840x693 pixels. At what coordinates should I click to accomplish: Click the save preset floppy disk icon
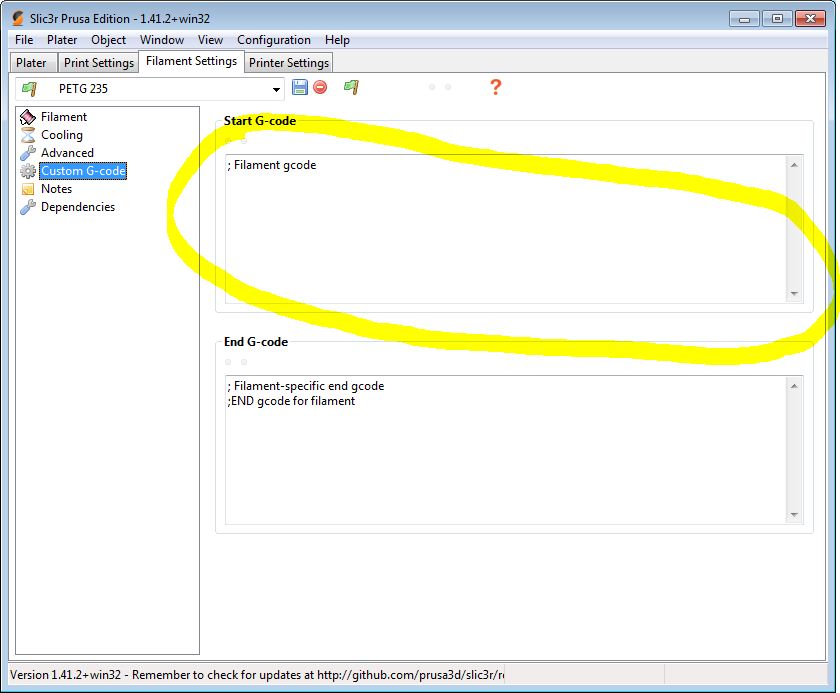300,88
